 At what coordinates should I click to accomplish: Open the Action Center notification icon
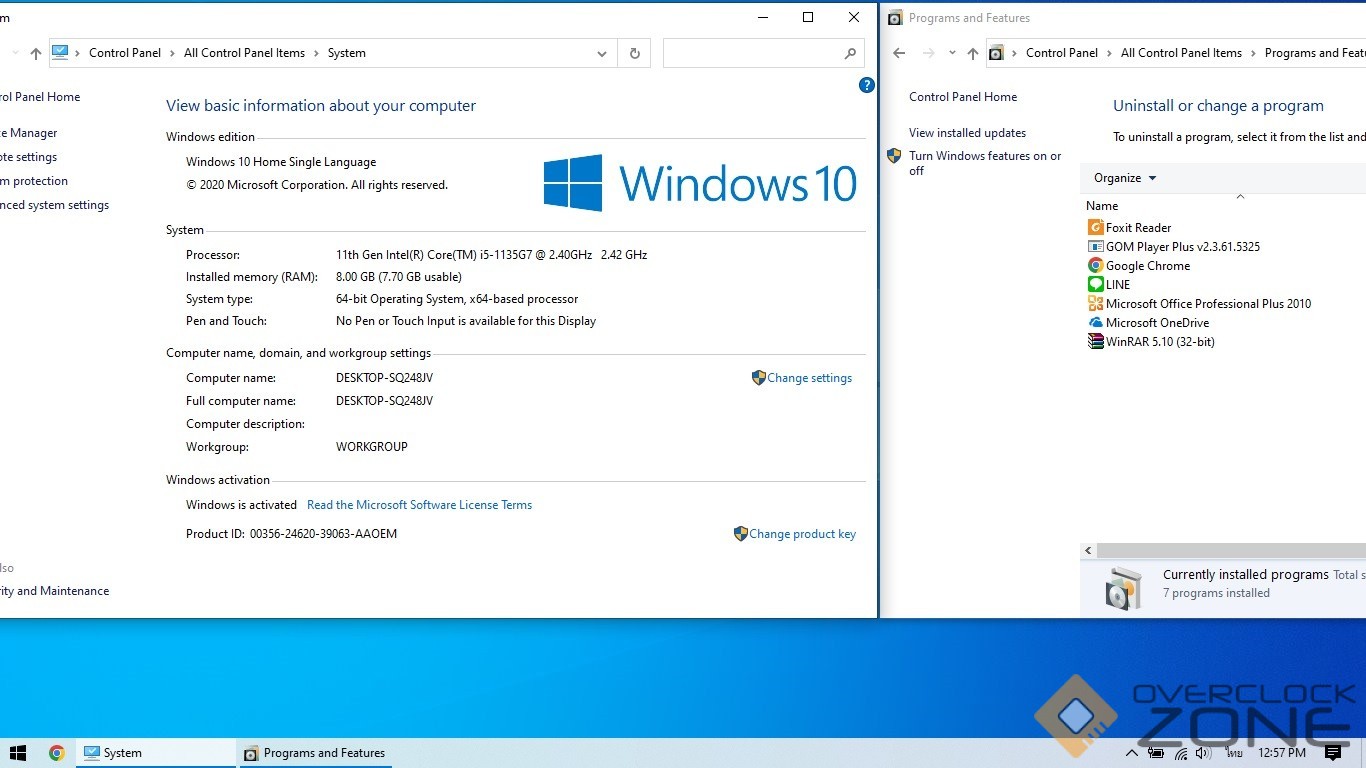(1332, 753)
